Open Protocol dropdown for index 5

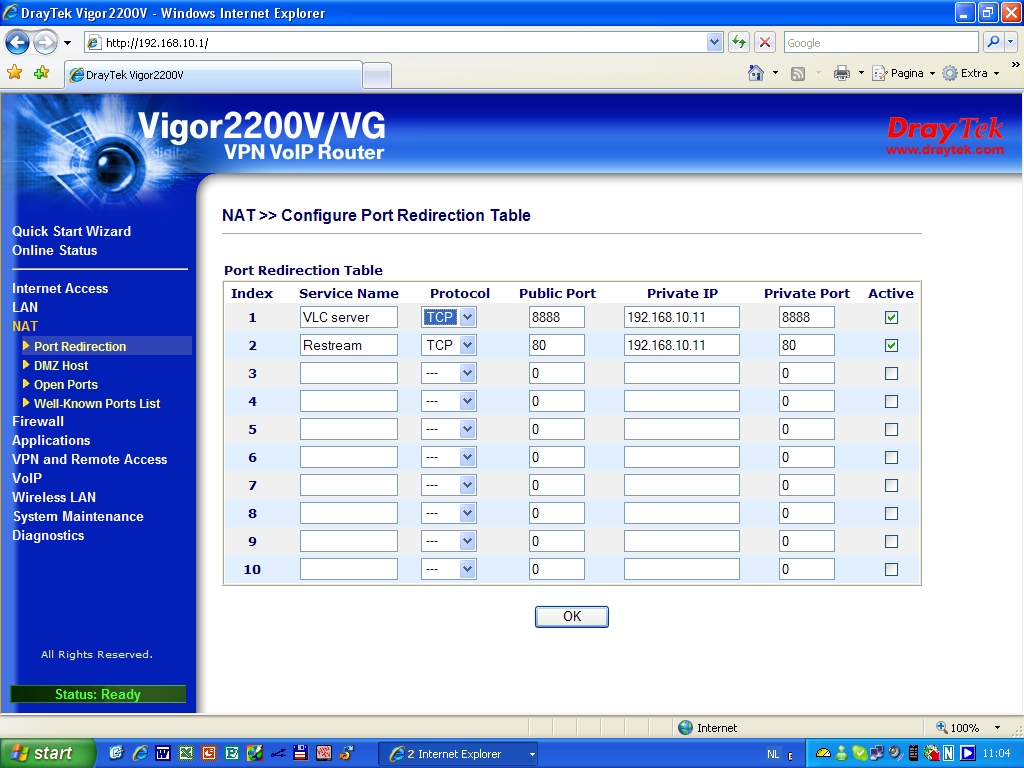[x=449, y=430]
